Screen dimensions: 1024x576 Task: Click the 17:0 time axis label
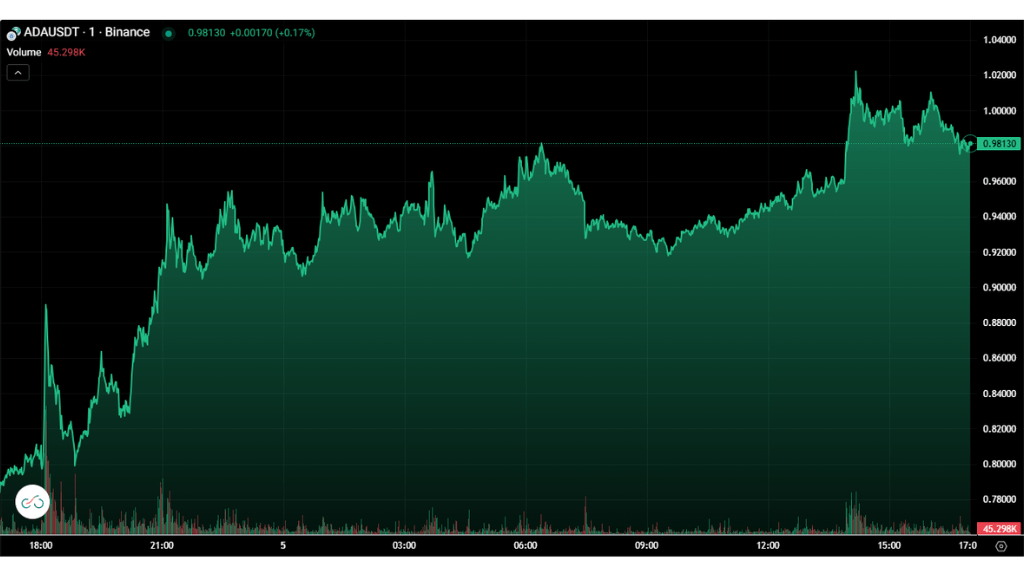(x=968, y=545)
